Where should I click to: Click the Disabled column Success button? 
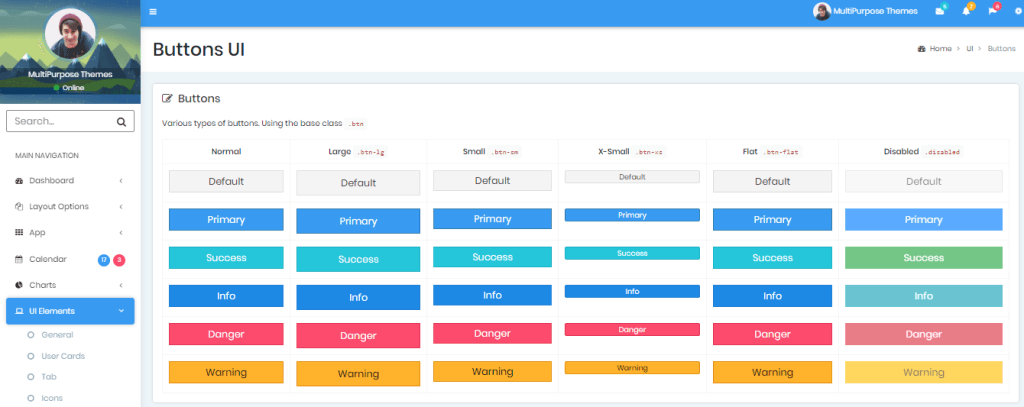pyautogui.click(x=923, y=258)
